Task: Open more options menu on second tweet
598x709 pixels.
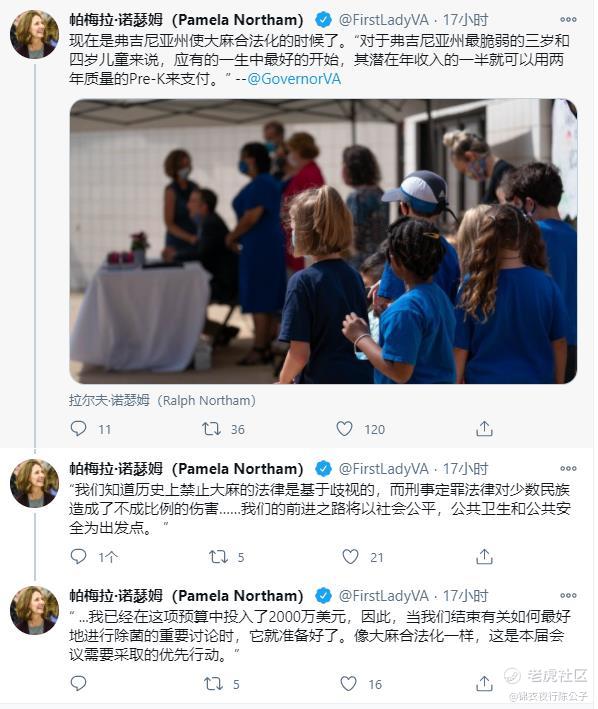Action: point(568,468)
